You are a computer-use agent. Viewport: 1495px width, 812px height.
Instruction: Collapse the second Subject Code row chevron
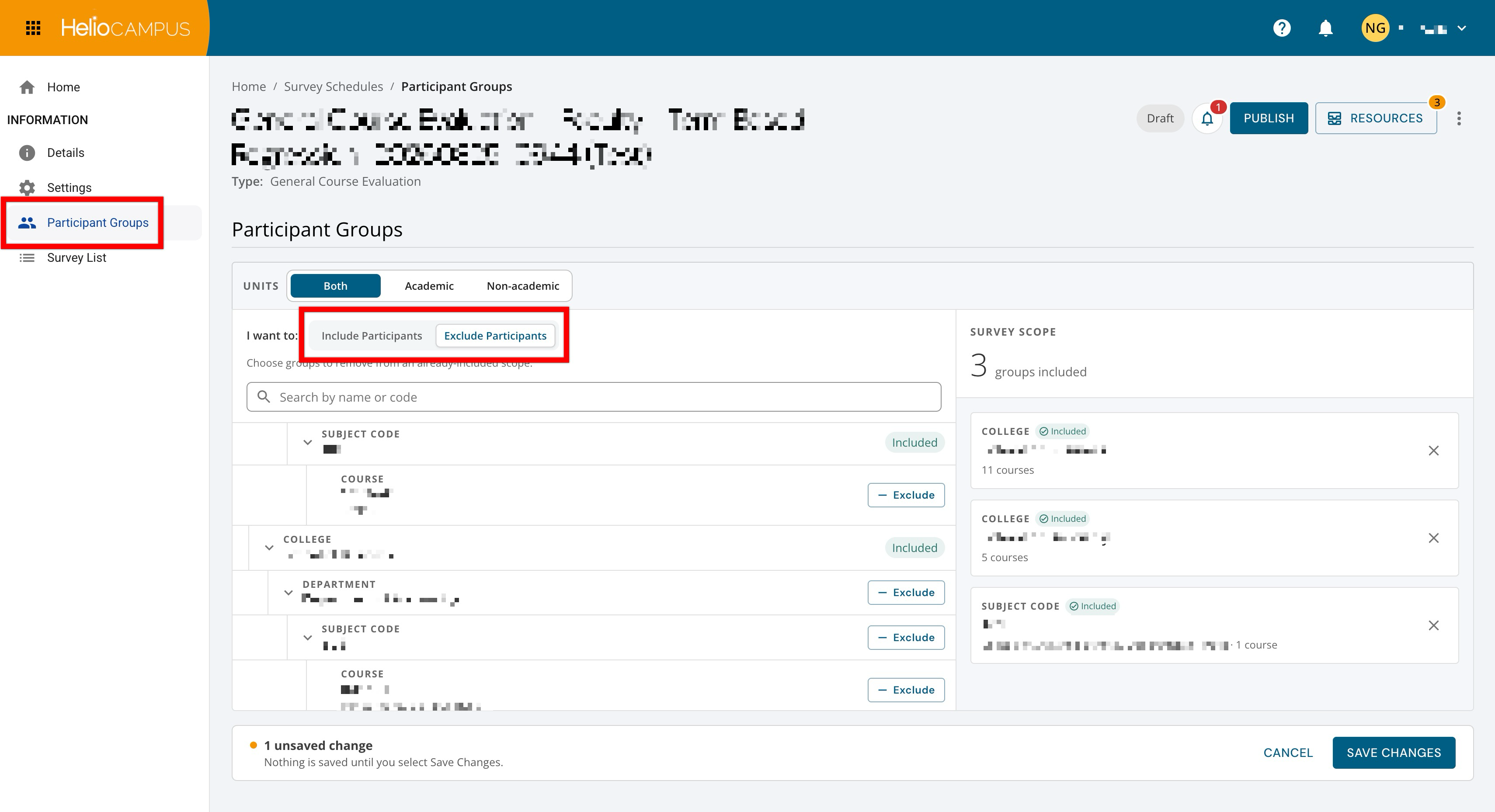click(x=308, y=637)
